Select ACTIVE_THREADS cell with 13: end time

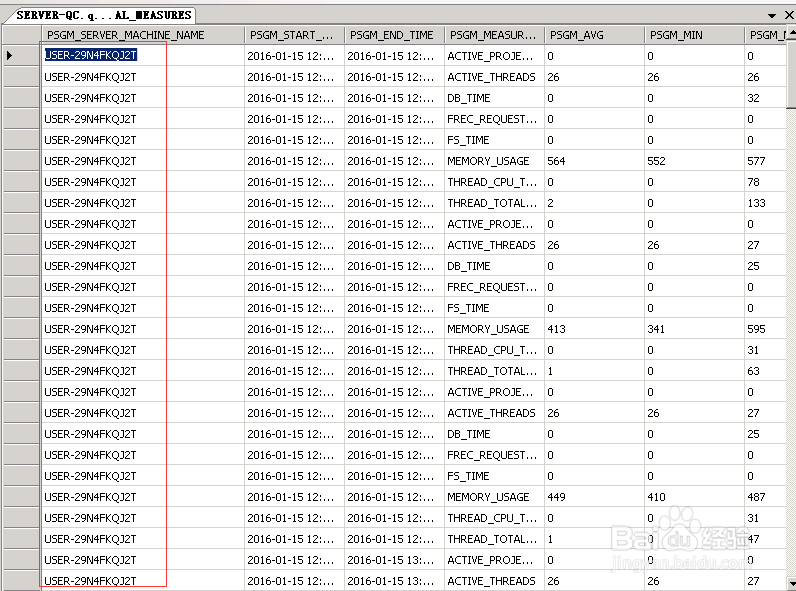point(494,581)
